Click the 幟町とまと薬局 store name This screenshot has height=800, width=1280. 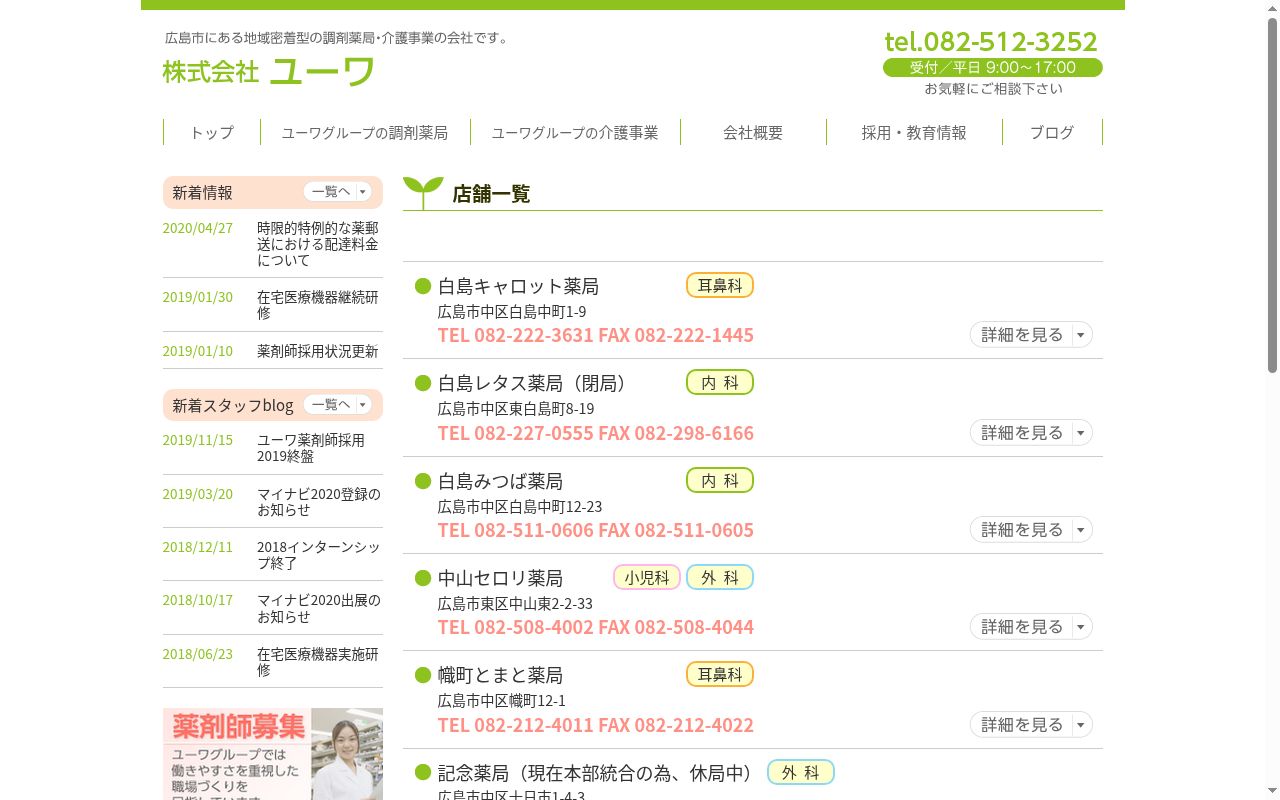pos(500,675)
